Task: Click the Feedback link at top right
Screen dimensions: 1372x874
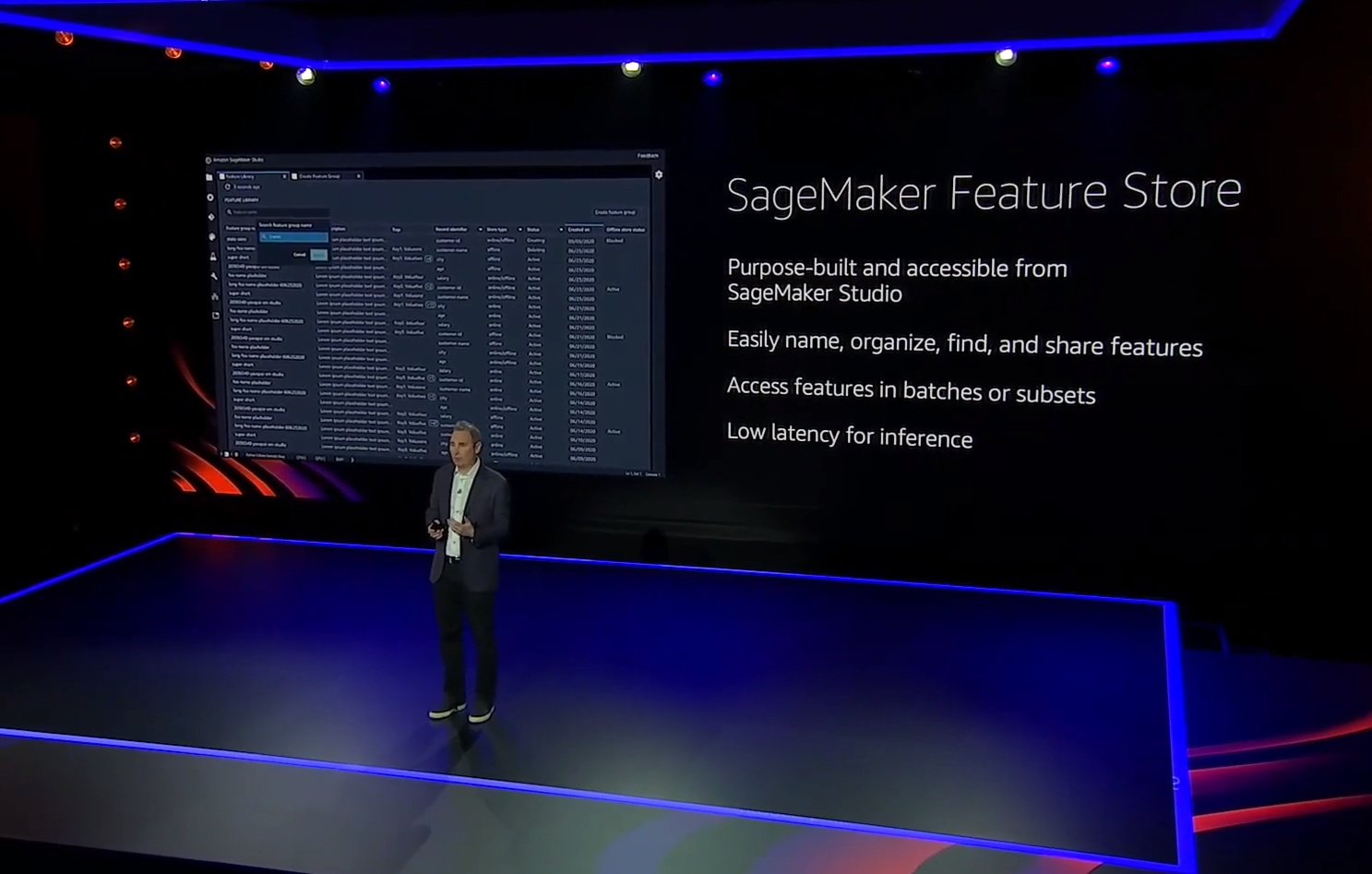Action: point(648,156)
